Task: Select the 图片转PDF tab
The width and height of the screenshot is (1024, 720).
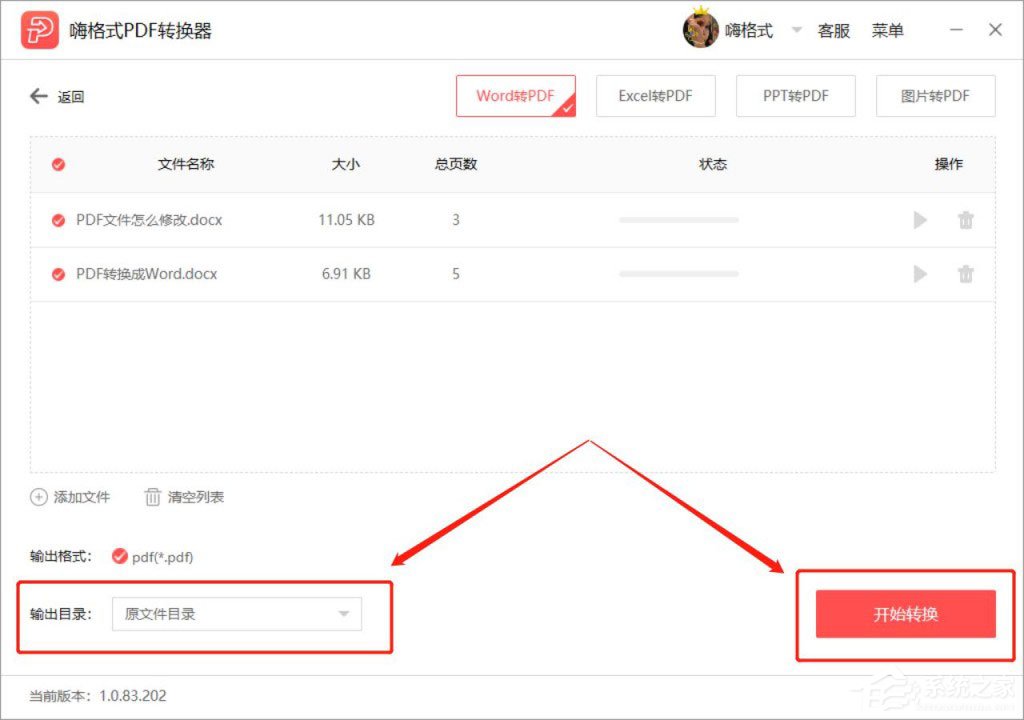Action: pos(935,96)
